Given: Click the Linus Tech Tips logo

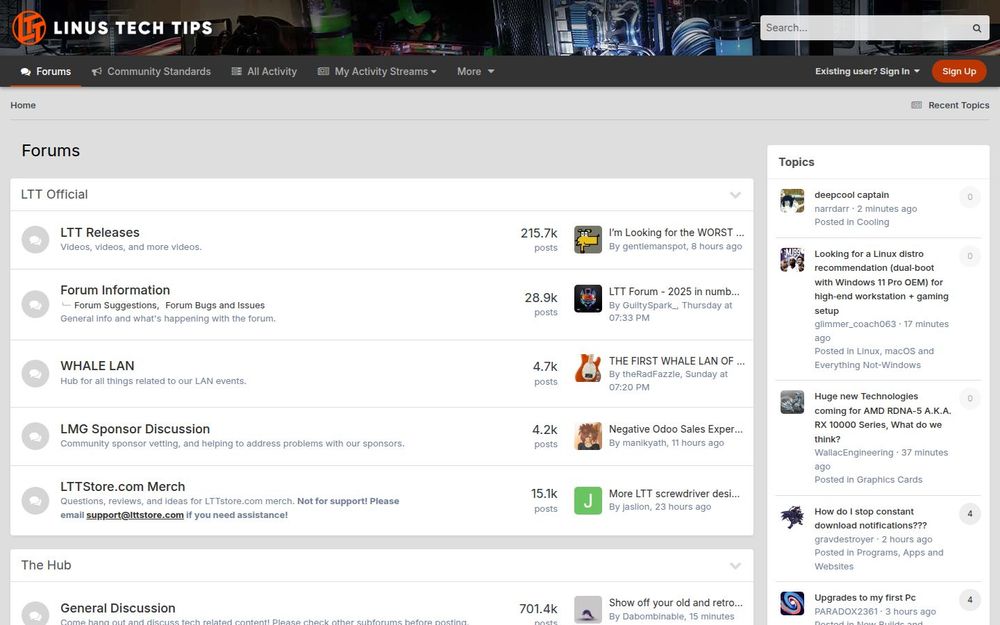Looking at the screenshot, I should coord(112,27).
